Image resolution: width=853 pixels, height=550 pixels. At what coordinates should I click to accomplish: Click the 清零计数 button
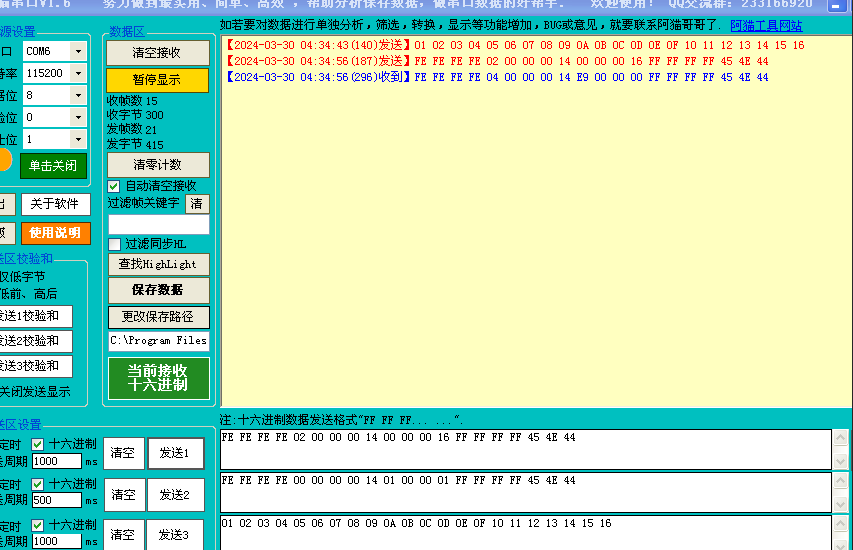tap(158, 165)
